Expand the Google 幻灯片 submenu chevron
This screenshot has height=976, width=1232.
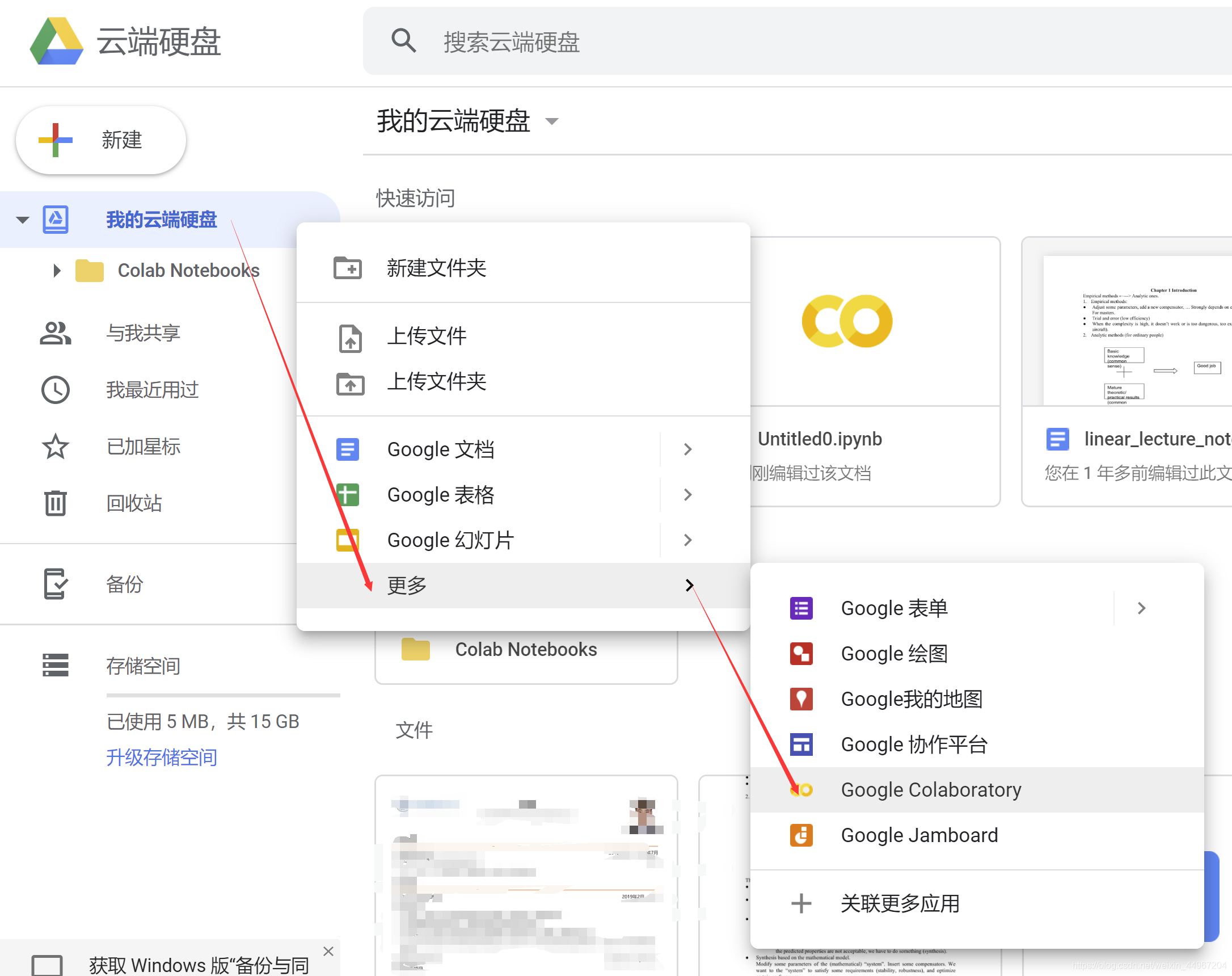point(687,540)
